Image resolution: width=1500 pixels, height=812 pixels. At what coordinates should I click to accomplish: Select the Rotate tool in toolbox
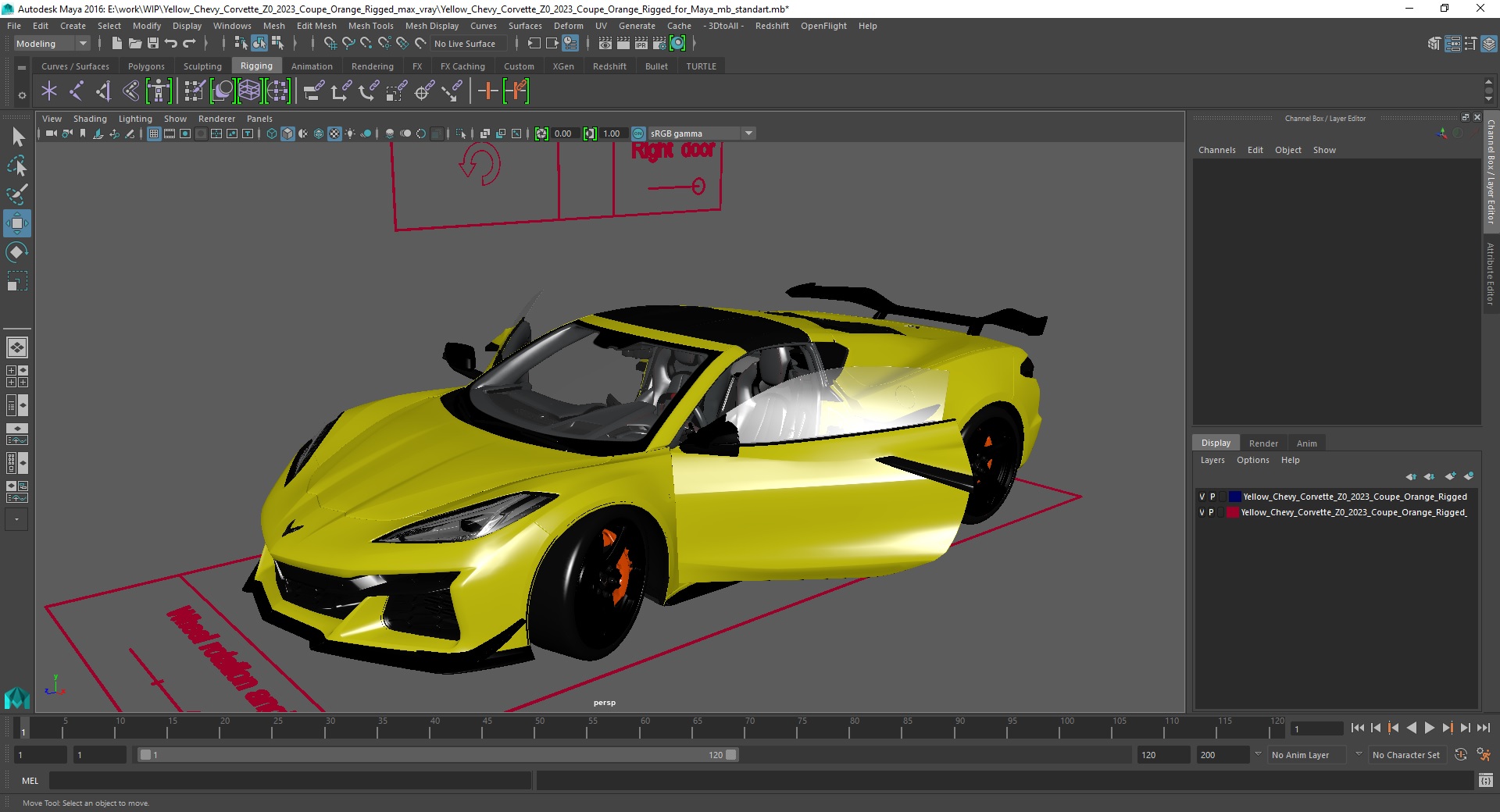(x=17, y=251)
